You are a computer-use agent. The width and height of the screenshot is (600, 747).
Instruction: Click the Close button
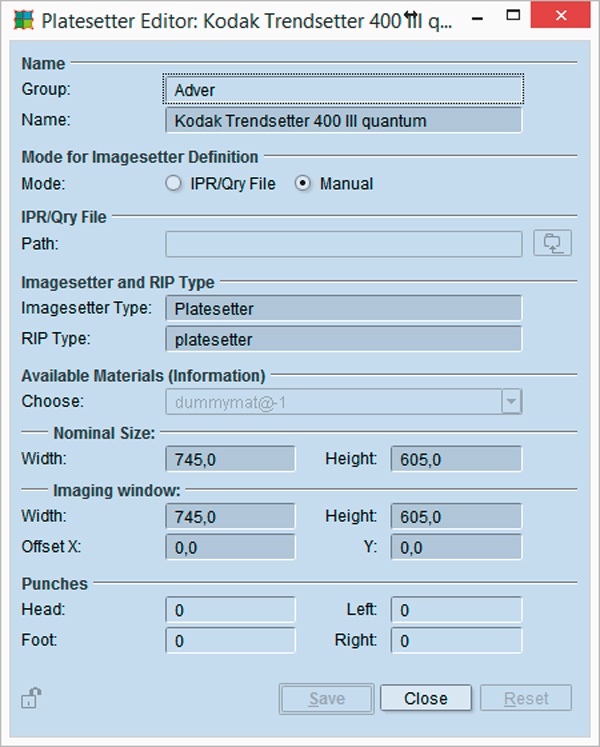point(426,698)
